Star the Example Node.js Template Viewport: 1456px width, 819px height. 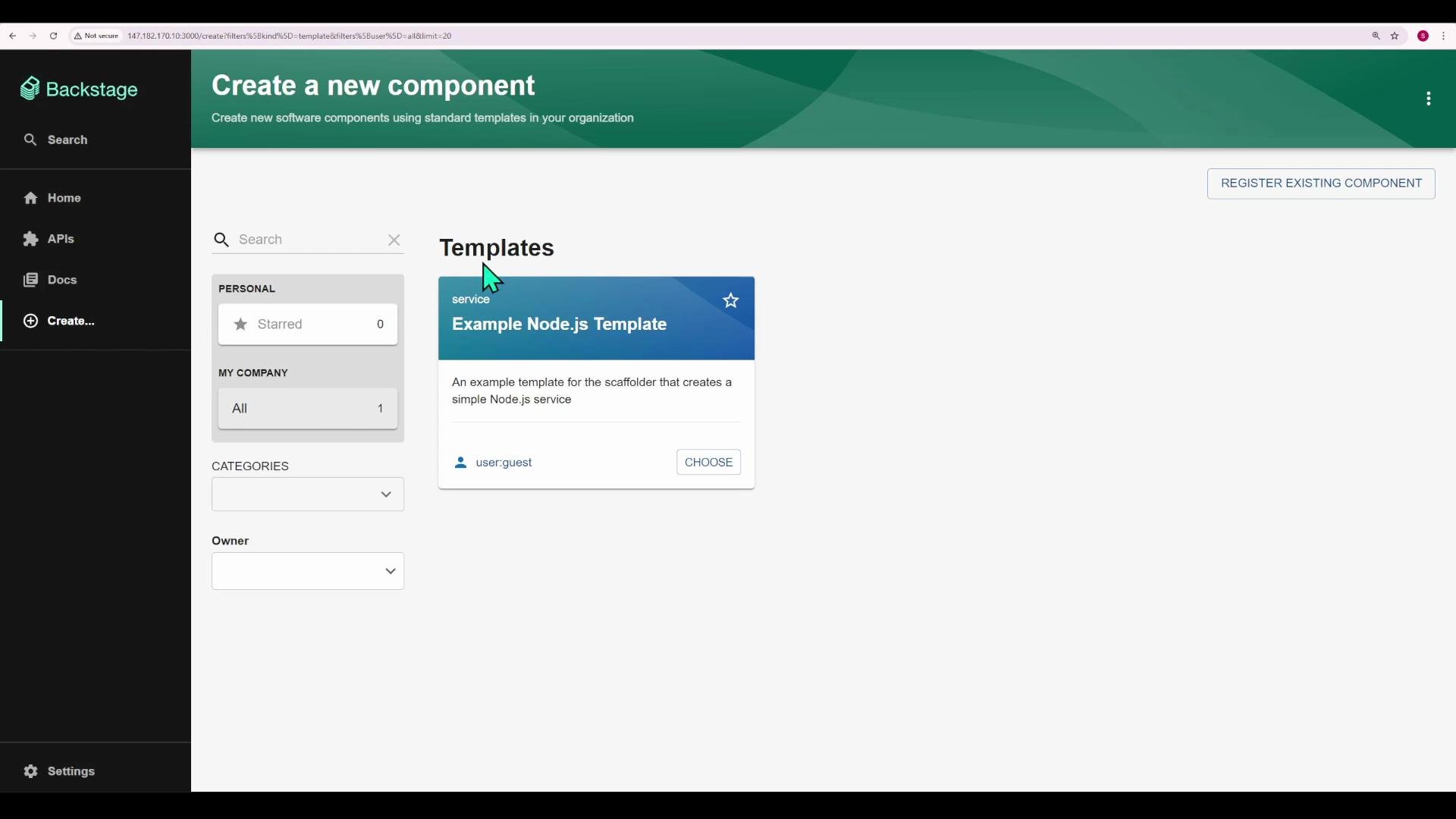click(731, 301)
